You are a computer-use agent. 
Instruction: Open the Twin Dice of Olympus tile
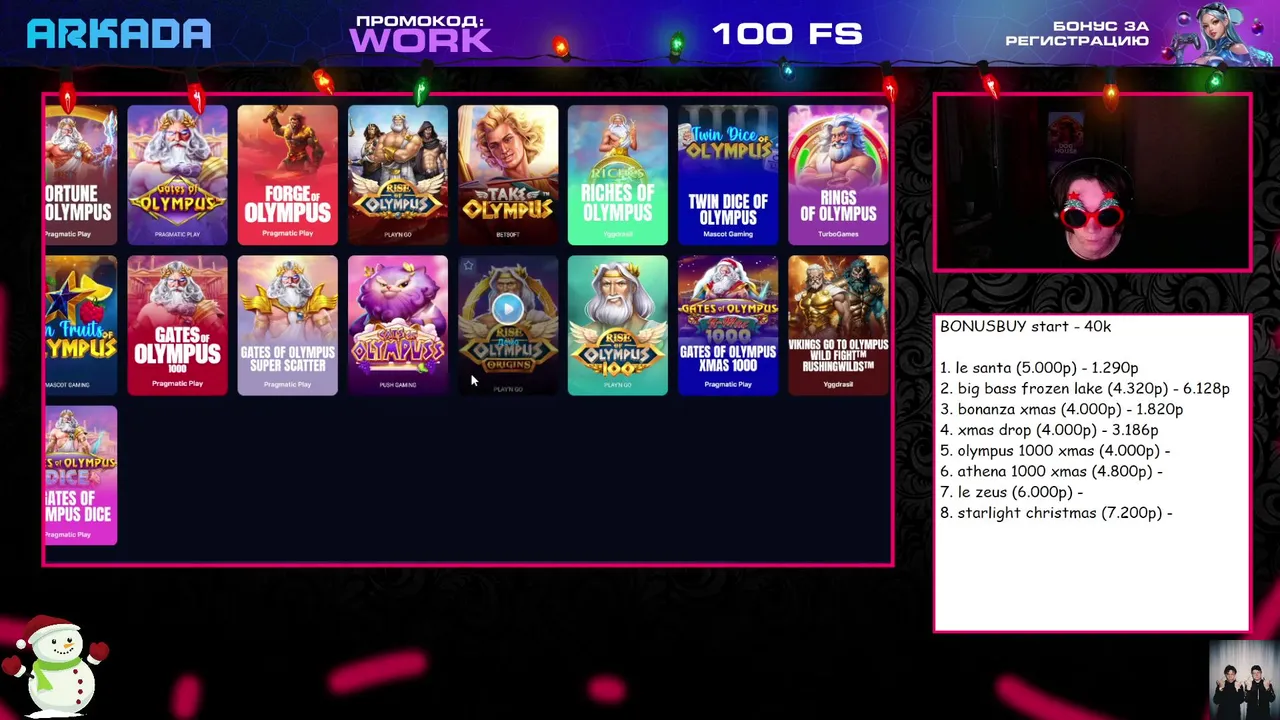[x=727, y=175]
